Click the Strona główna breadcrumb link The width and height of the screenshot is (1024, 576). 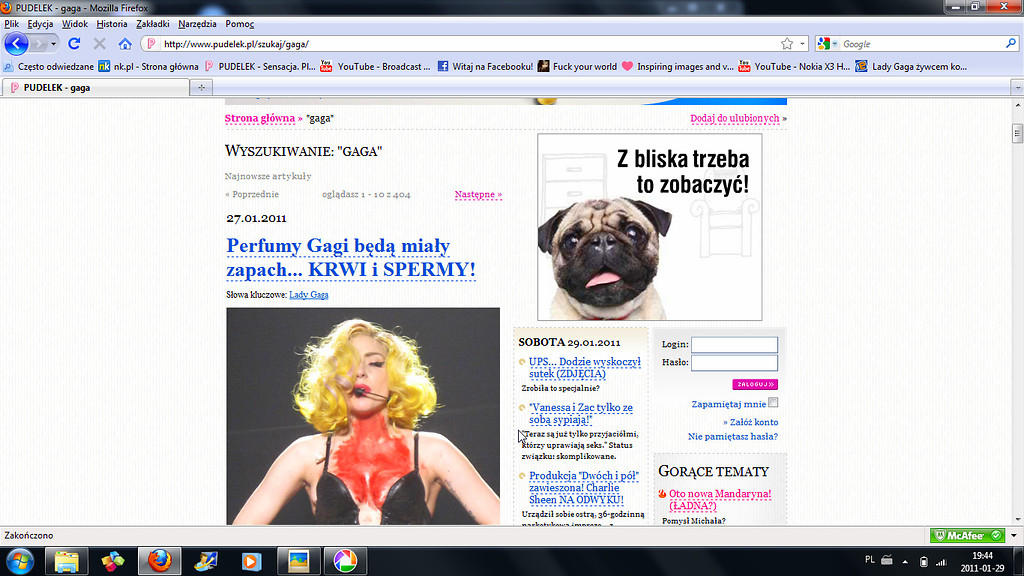tap(260, 118)
